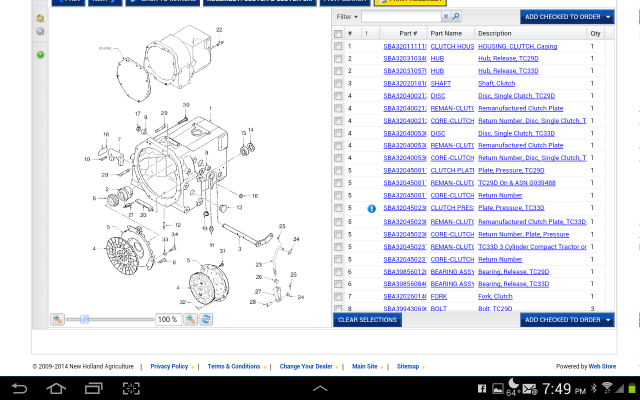Click the diagram zoom slider handle
The height and width of the screenshot is (400, 640).
[84, 319]
